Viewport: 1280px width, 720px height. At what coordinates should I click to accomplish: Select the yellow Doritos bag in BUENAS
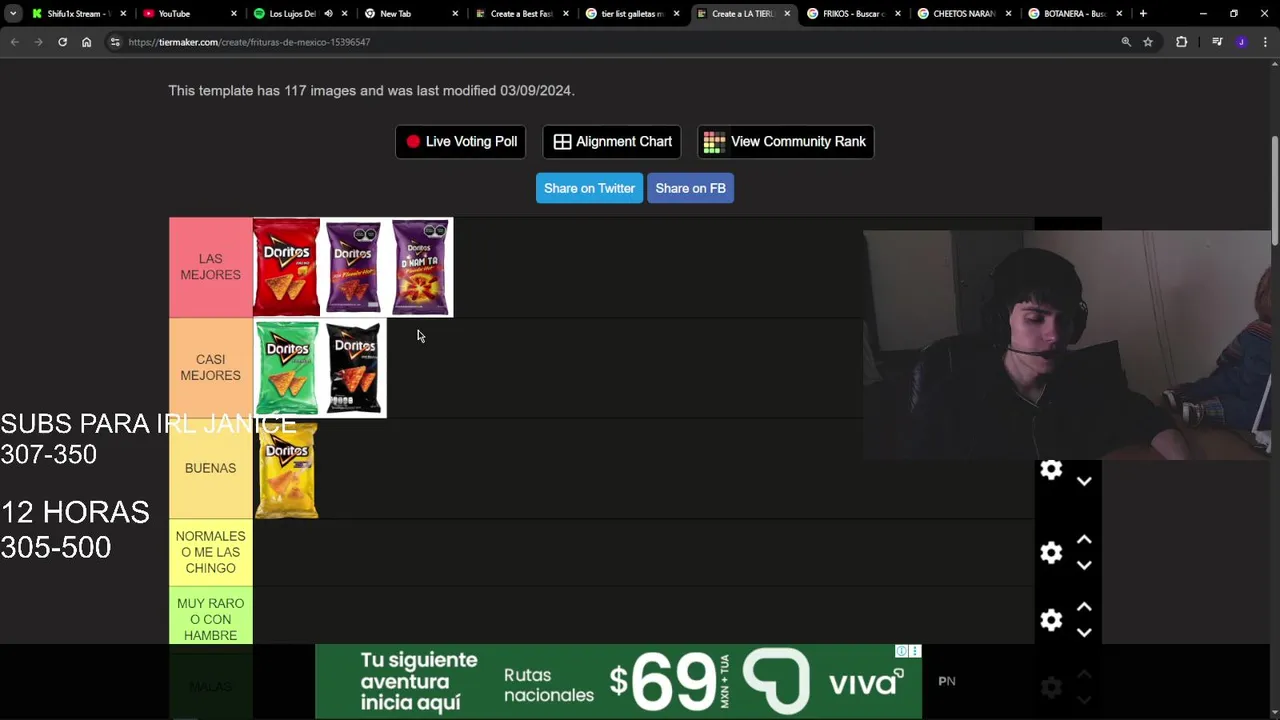(286, 469)
